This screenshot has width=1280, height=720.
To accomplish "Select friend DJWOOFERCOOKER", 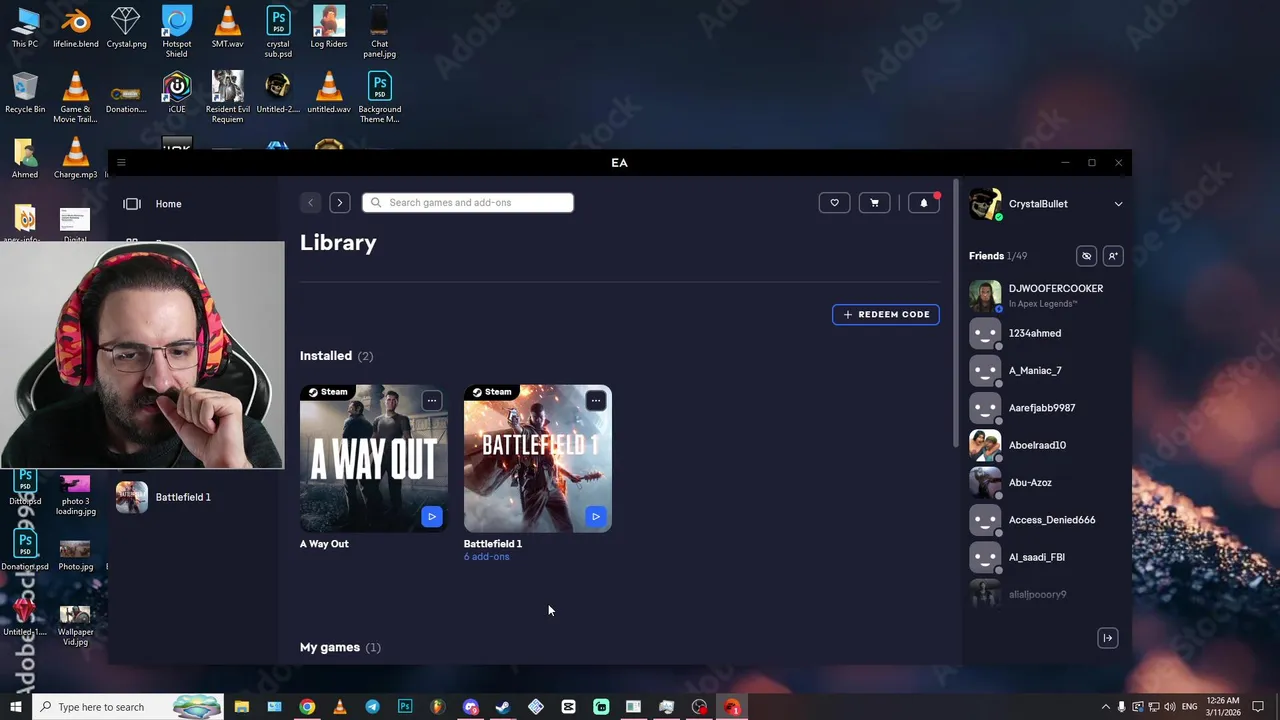I will click(1046, 295).
